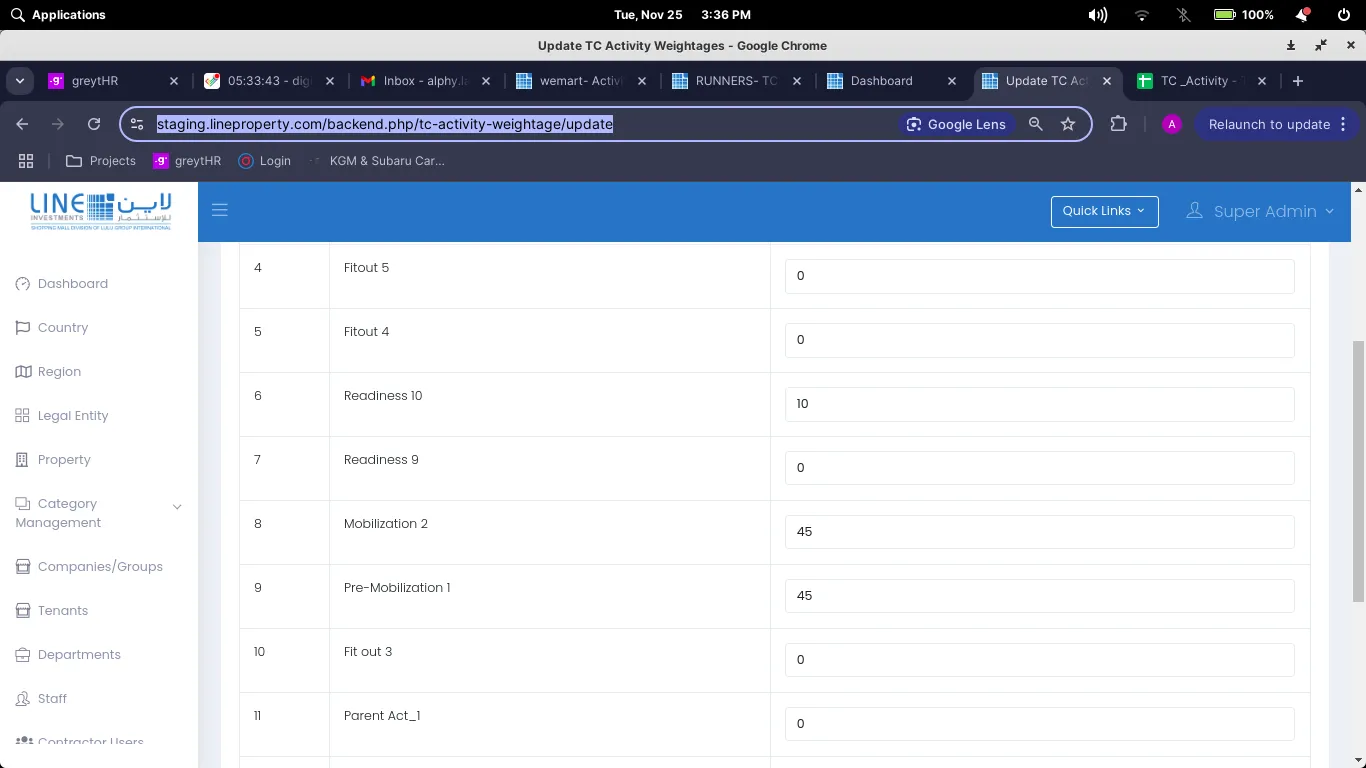The width and height of the screenshot is (1366, 768).
Task: Click the Google Lens button in address bar
Action: click(955, 125)
